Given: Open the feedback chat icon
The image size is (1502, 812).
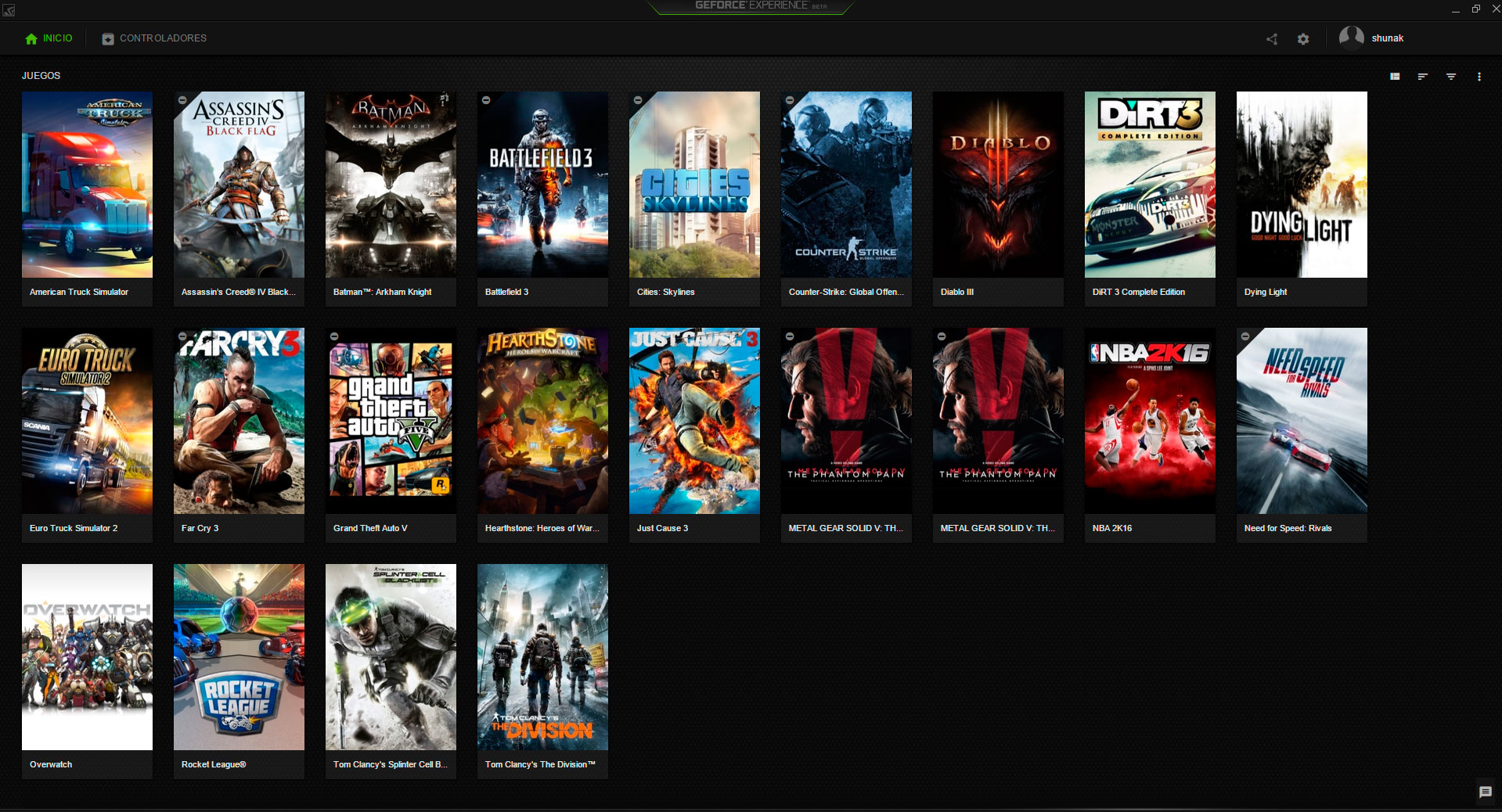Looking at the screenshot, I should (x=1485, y=792).
